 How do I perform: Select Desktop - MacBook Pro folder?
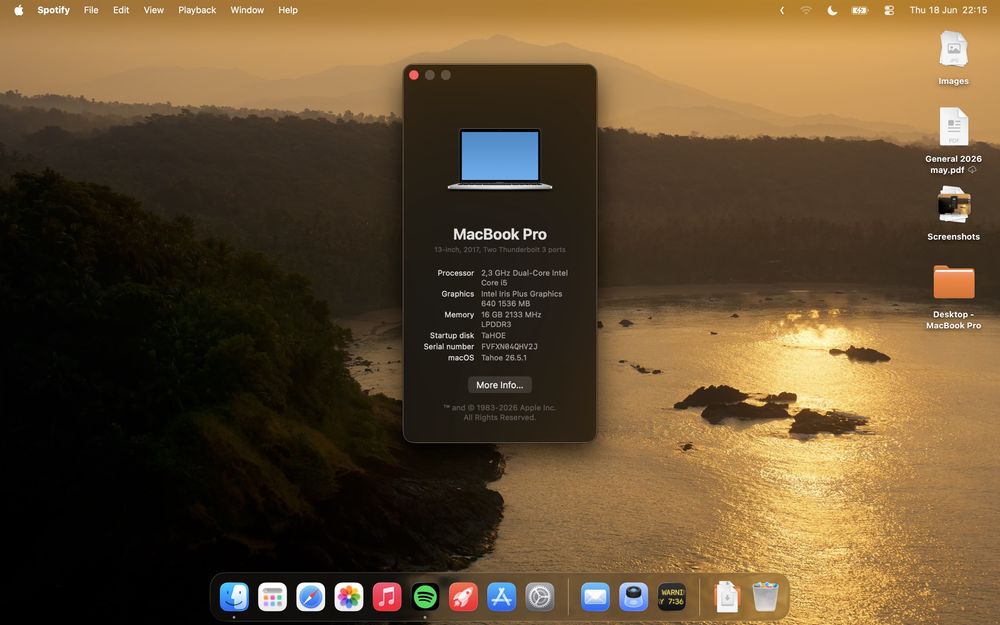953,297
